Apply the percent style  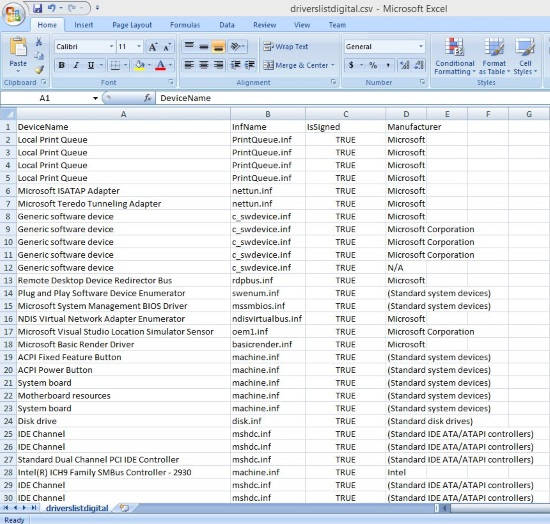pyautogui.click(x=373, y=65)
